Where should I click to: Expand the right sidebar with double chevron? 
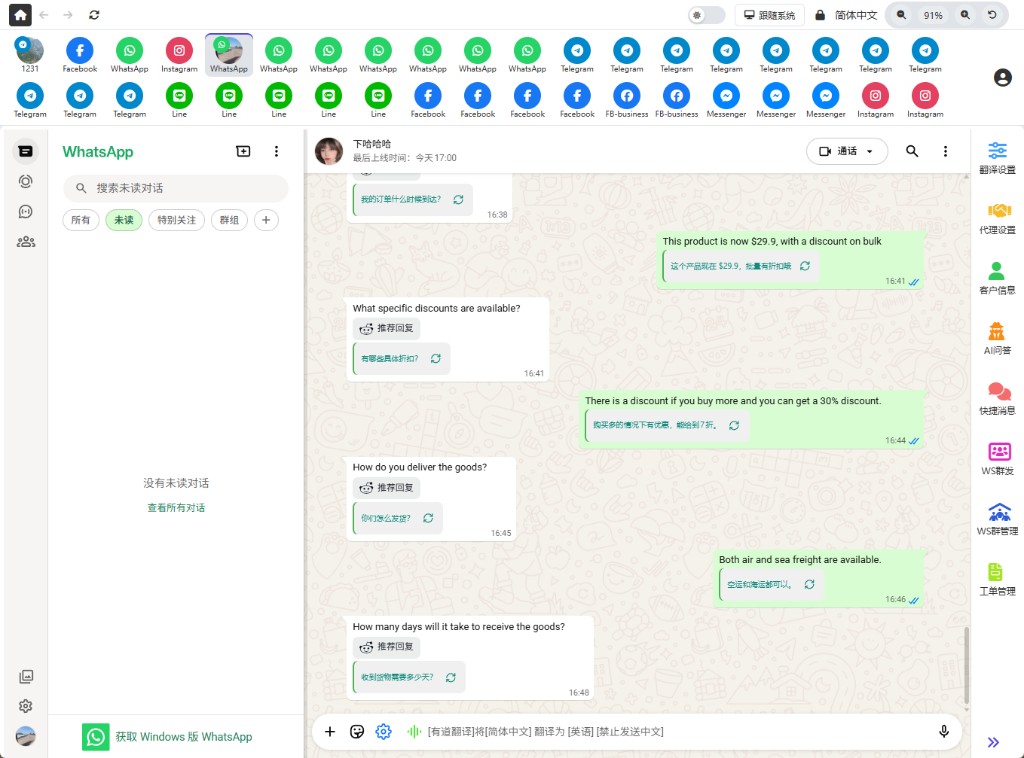tap(993, 742)
